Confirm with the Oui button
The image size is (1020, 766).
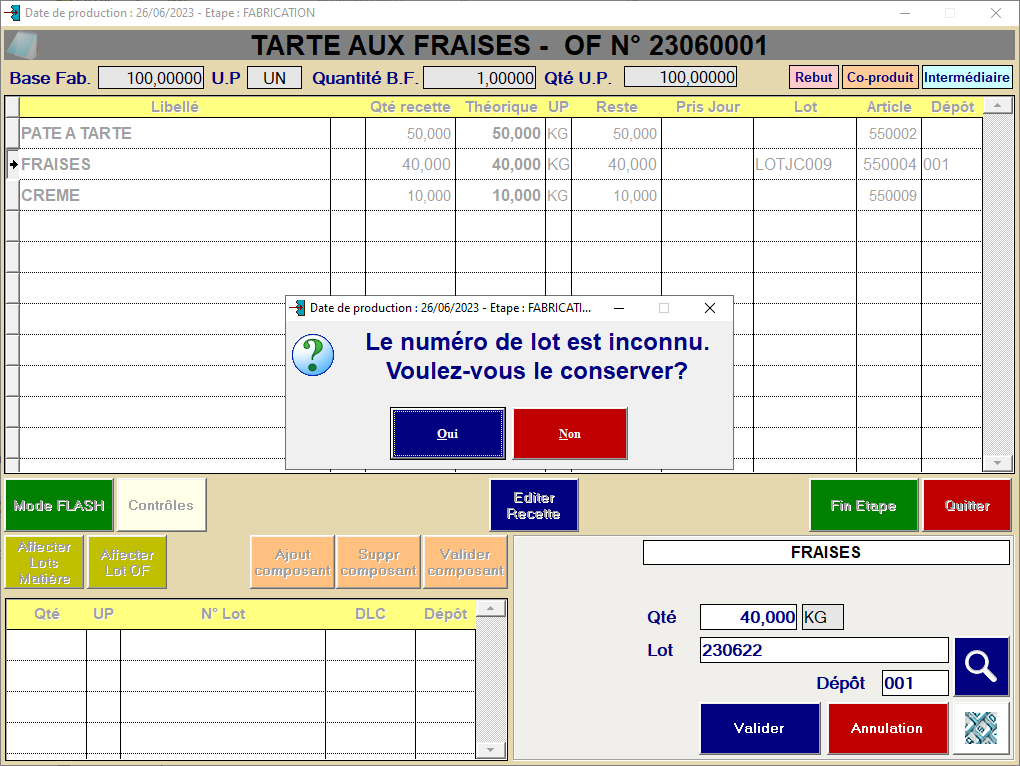[x=447, y=434]
